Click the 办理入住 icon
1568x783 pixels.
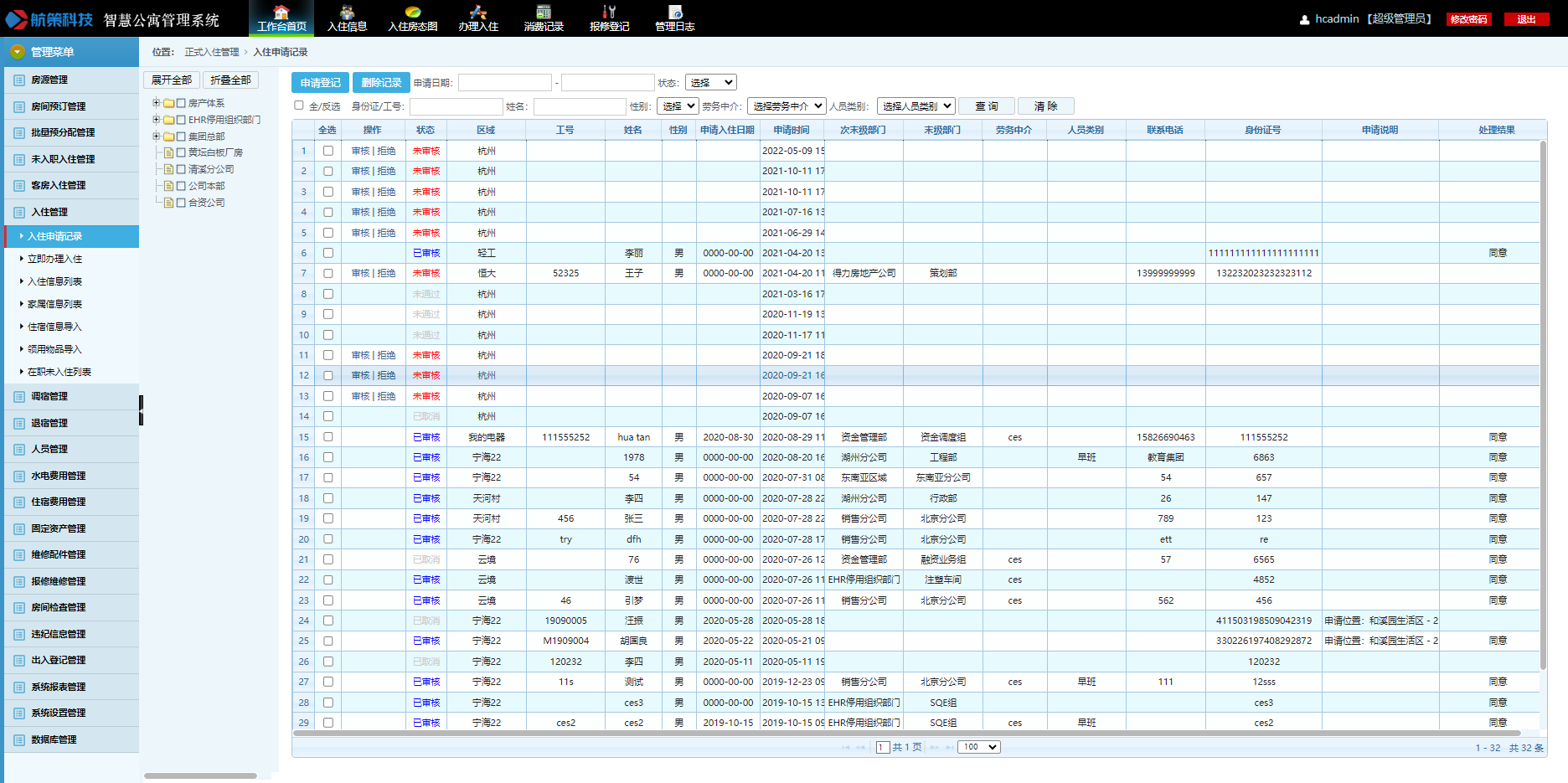point(478,12)
